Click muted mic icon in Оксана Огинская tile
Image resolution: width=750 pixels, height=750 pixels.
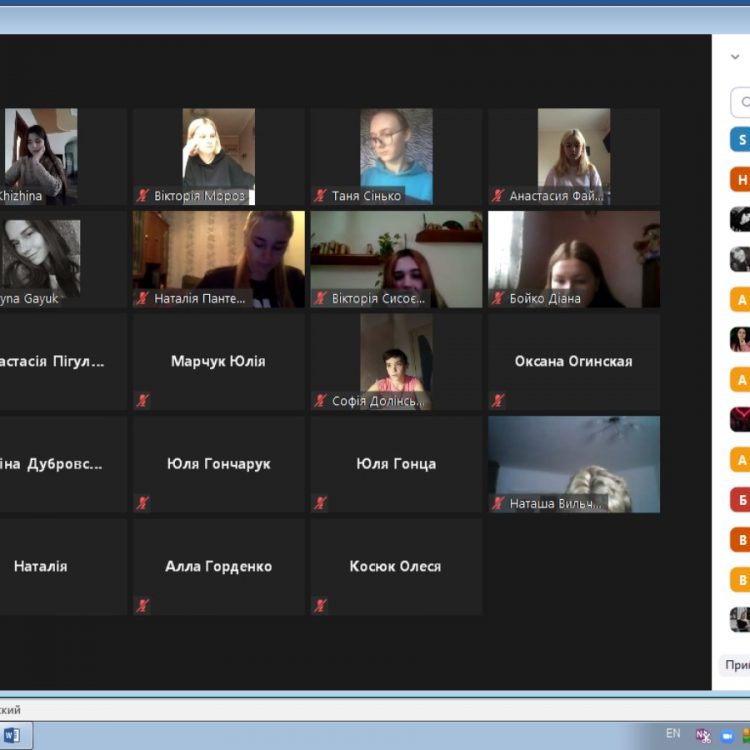(497, 400)
